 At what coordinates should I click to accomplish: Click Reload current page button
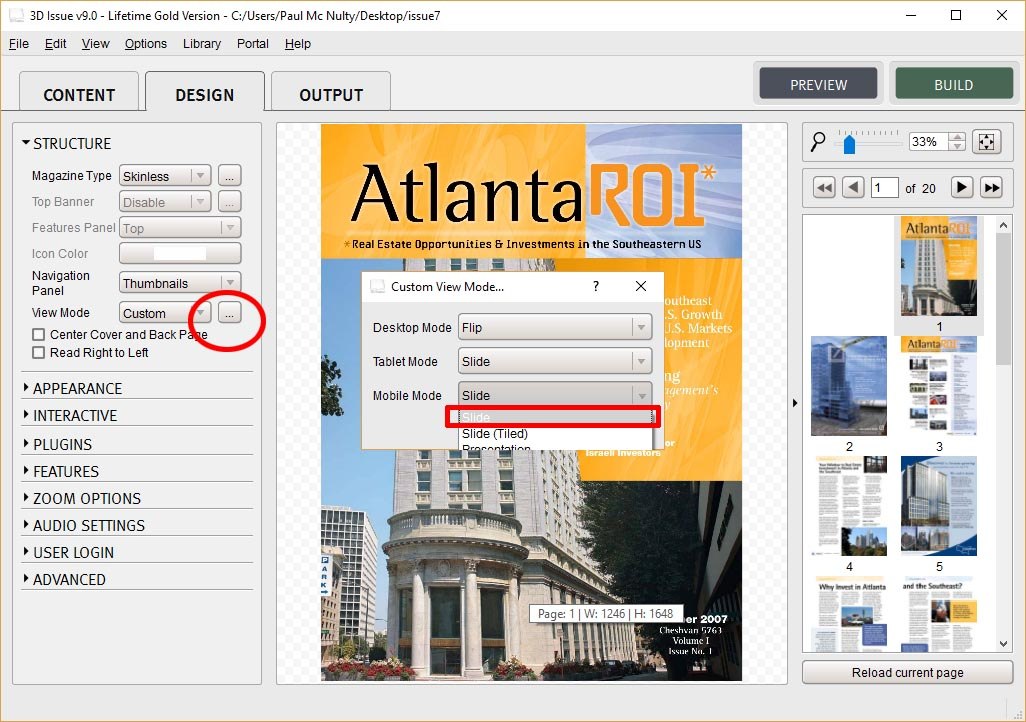point(907,672)
